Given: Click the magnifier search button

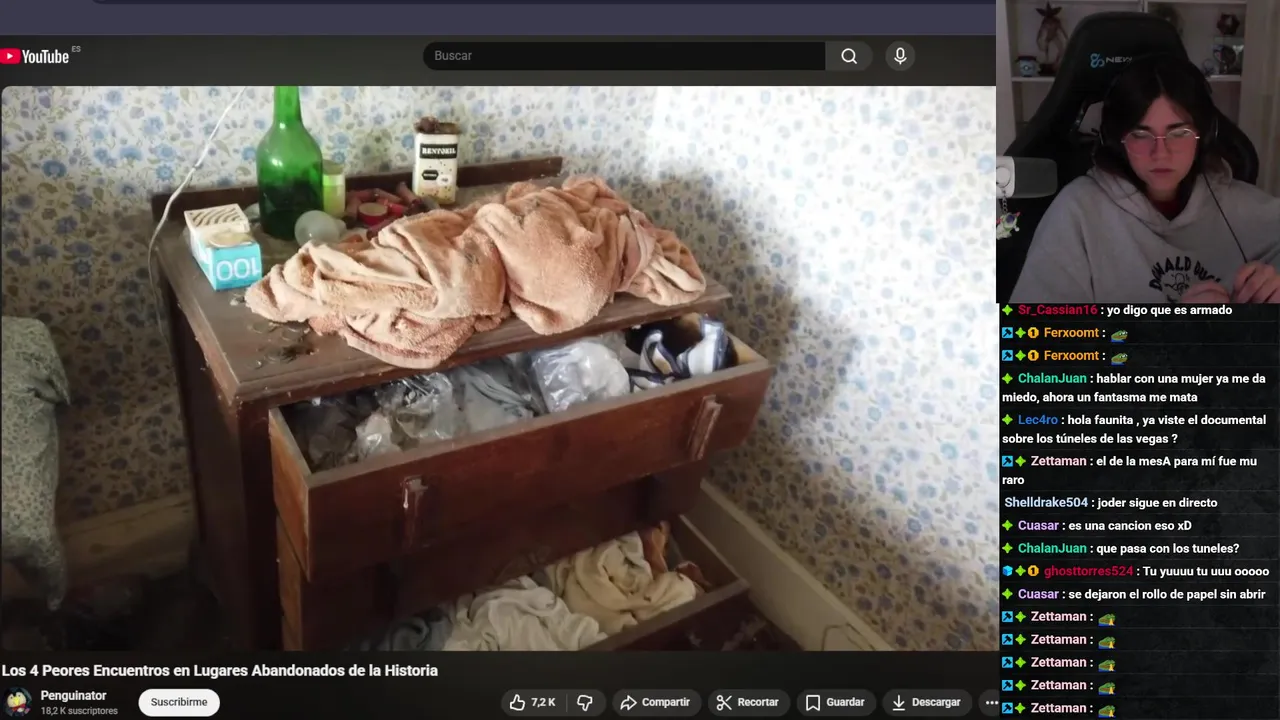Looking at the screenshot, I should click(849, 56).
